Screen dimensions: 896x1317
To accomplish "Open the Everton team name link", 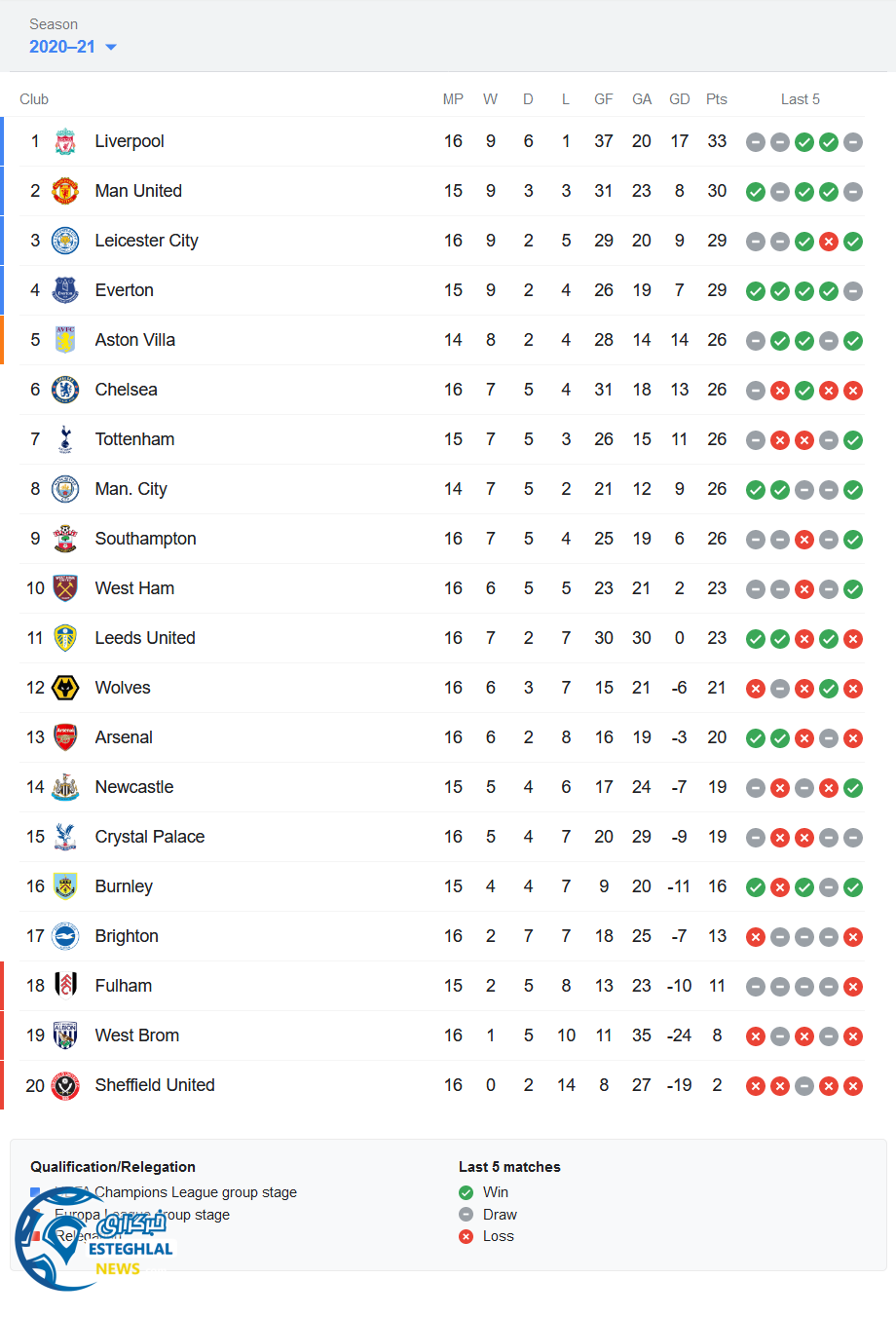I will [125, 290].
